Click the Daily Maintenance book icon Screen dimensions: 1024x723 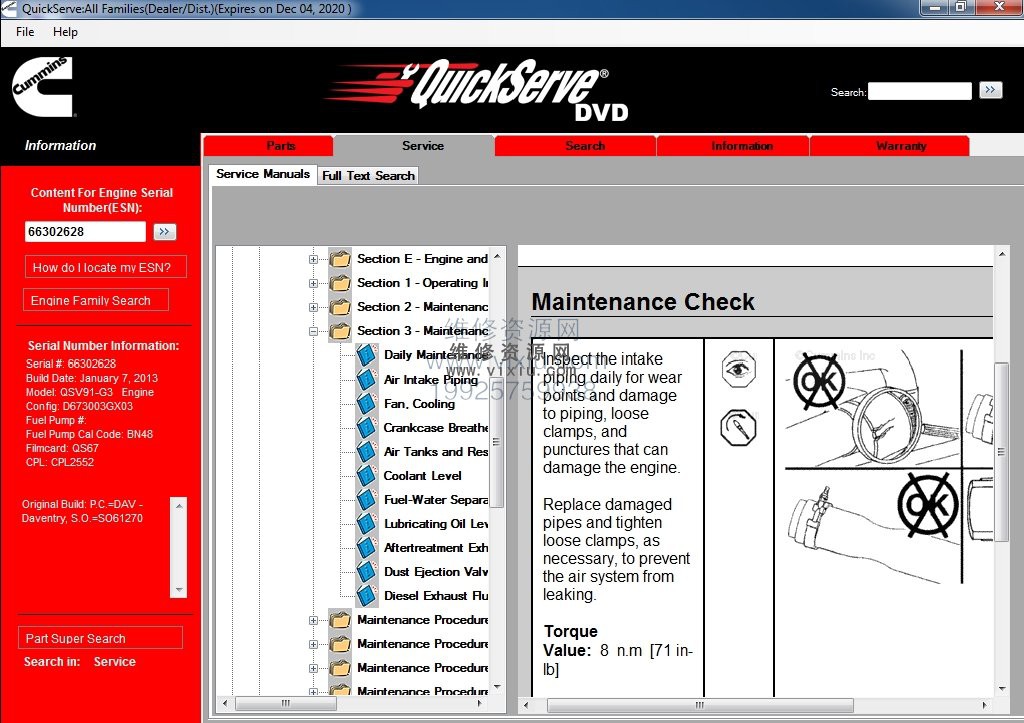[366, 355]
